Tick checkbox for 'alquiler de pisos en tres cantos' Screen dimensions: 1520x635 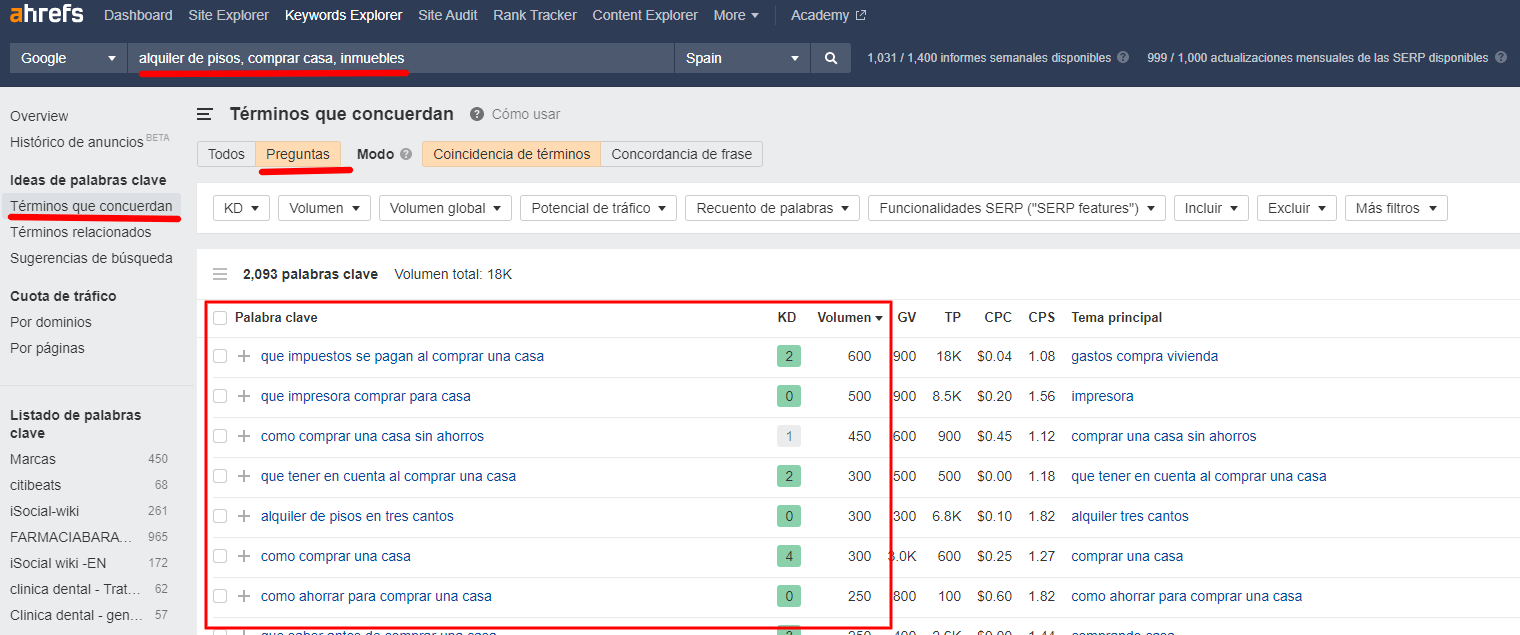click(x=220, y=516)
